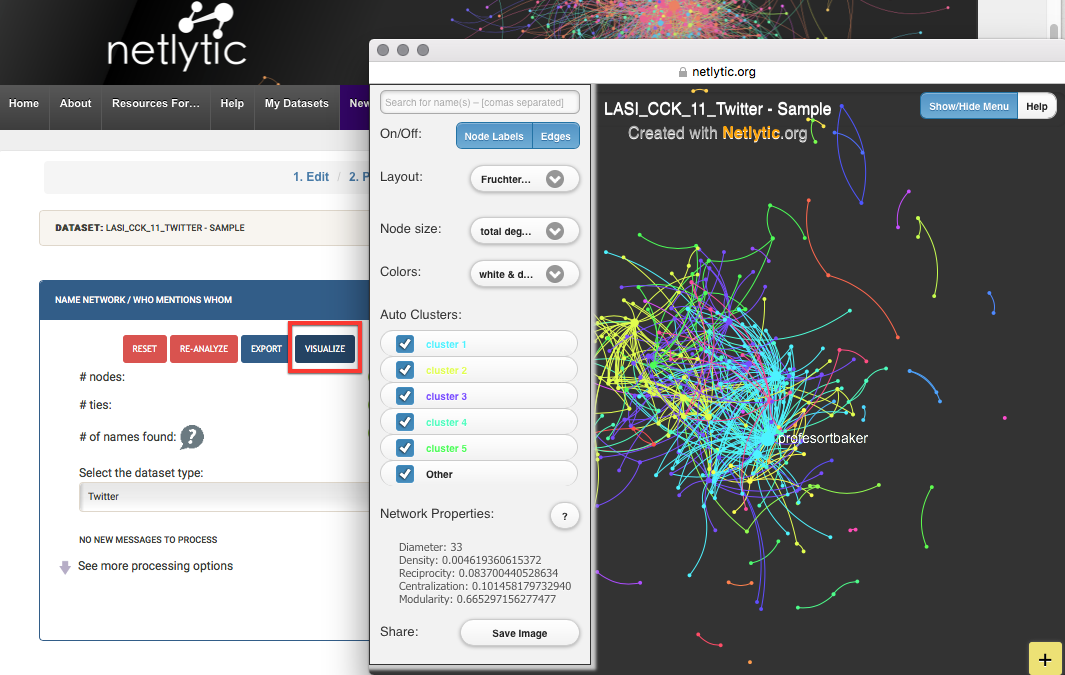Toggle the Edges display
1065x675 pixels.
click(x=555, y=135)
